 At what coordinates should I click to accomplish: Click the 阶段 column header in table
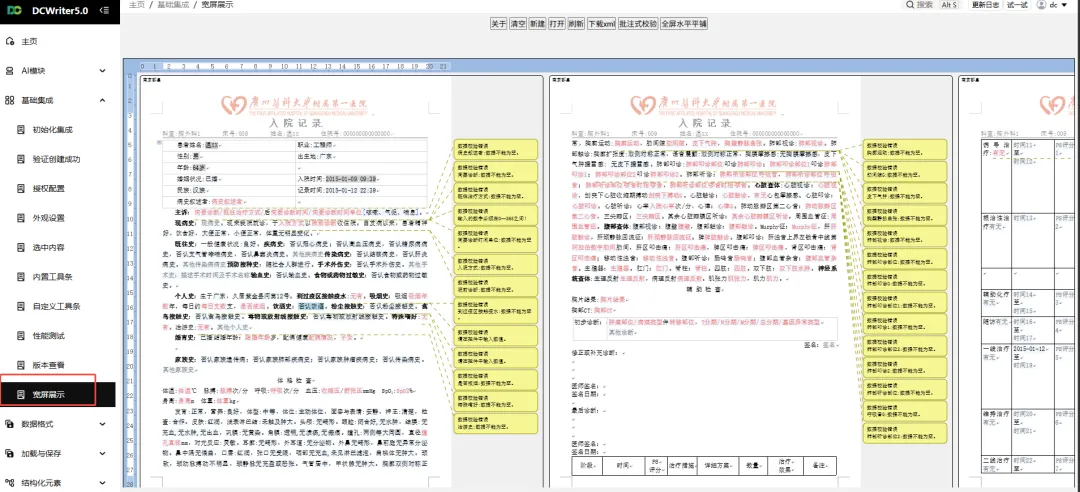588,467
